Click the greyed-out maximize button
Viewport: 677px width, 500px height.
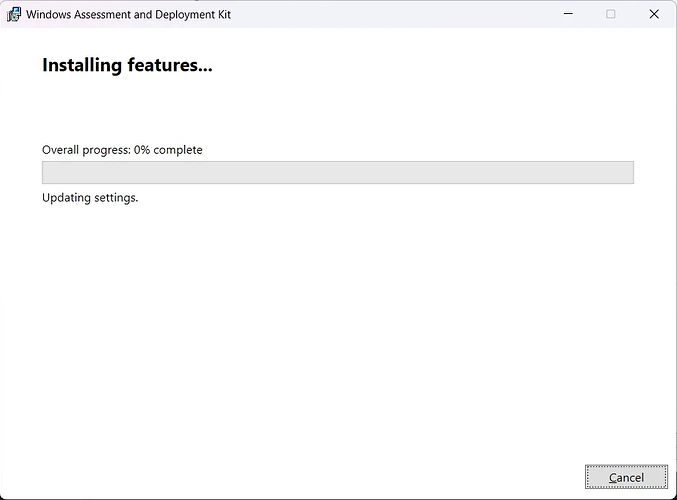611,14
